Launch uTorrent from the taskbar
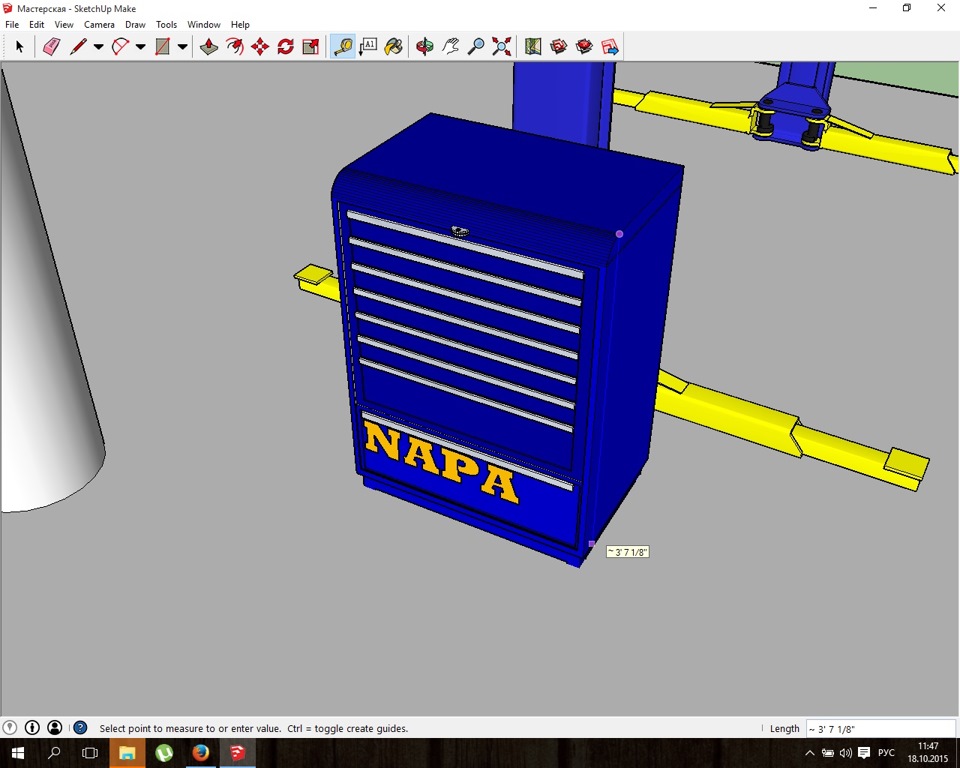The height and width of the screenshot is (768, 960). coord(163,753)
